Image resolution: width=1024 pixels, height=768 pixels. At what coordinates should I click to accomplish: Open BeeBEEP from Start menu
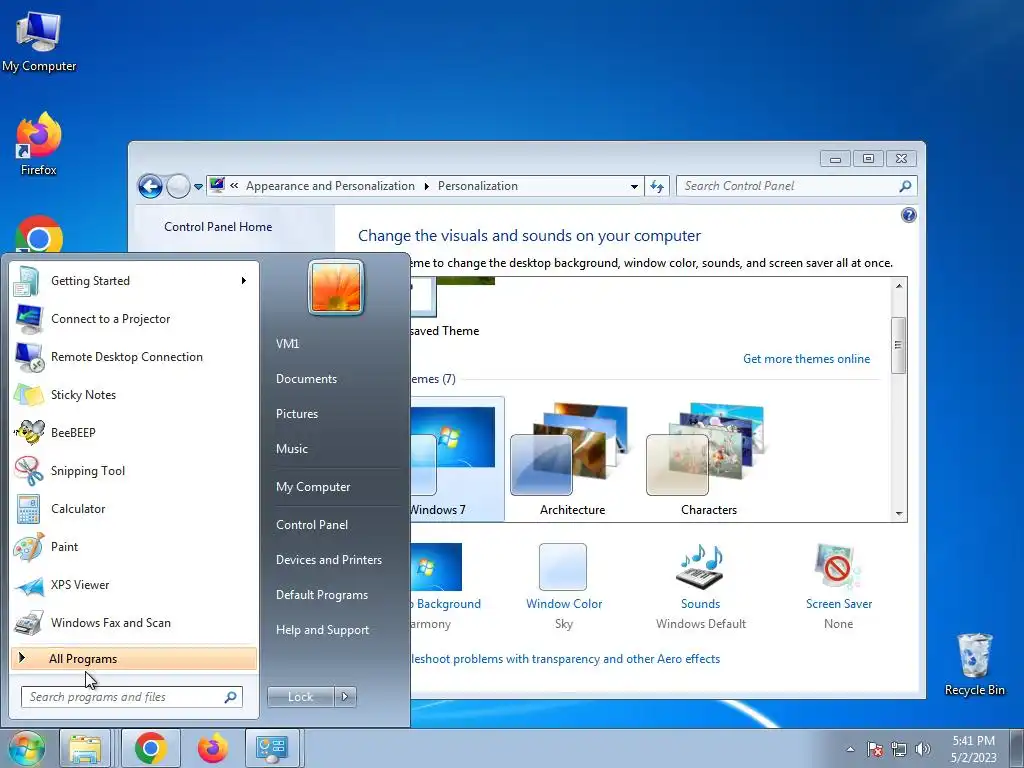click(x=134, y=433)
